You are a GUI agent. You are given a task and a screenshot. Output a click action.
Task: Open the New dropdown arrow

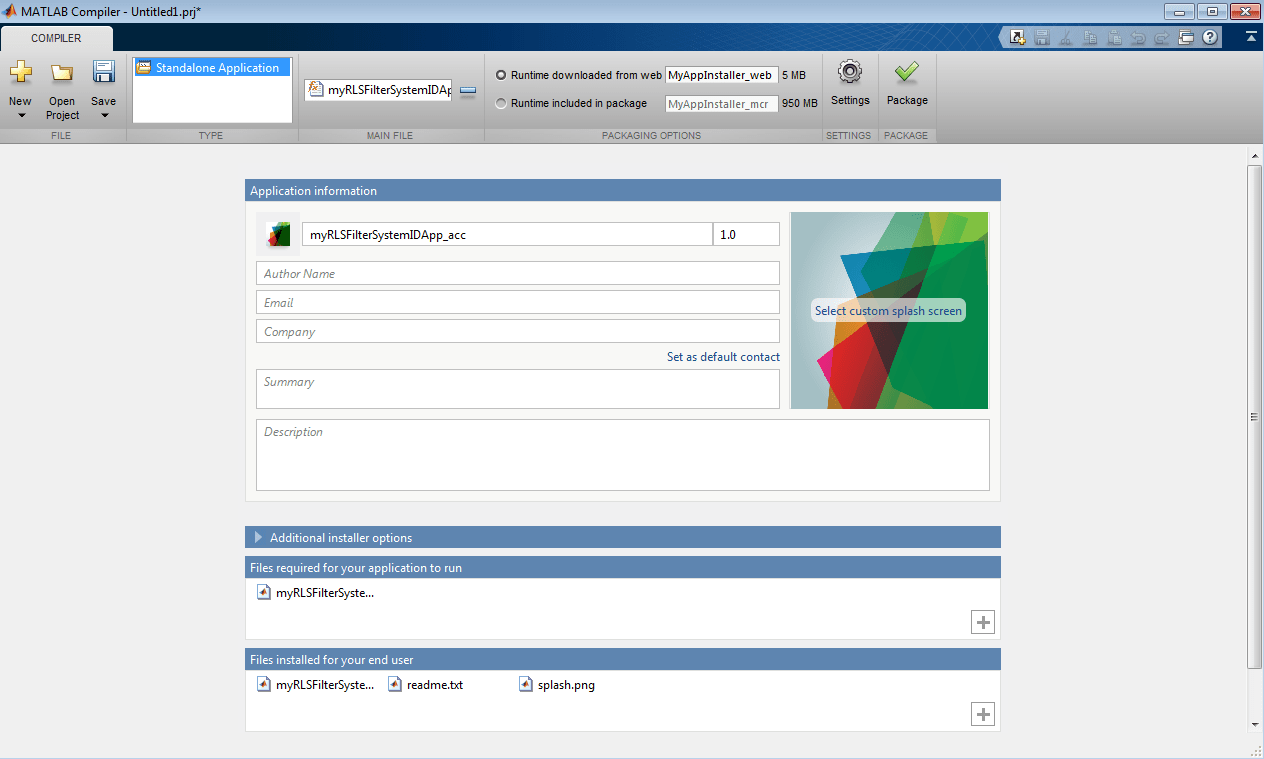coord(20,115)
